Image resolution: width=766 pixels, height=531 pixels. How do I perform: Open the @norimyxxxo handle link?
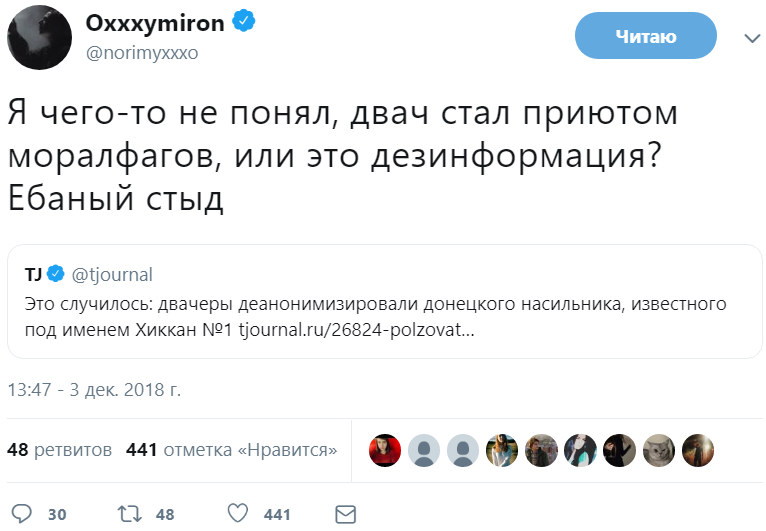tap(143, 53)
